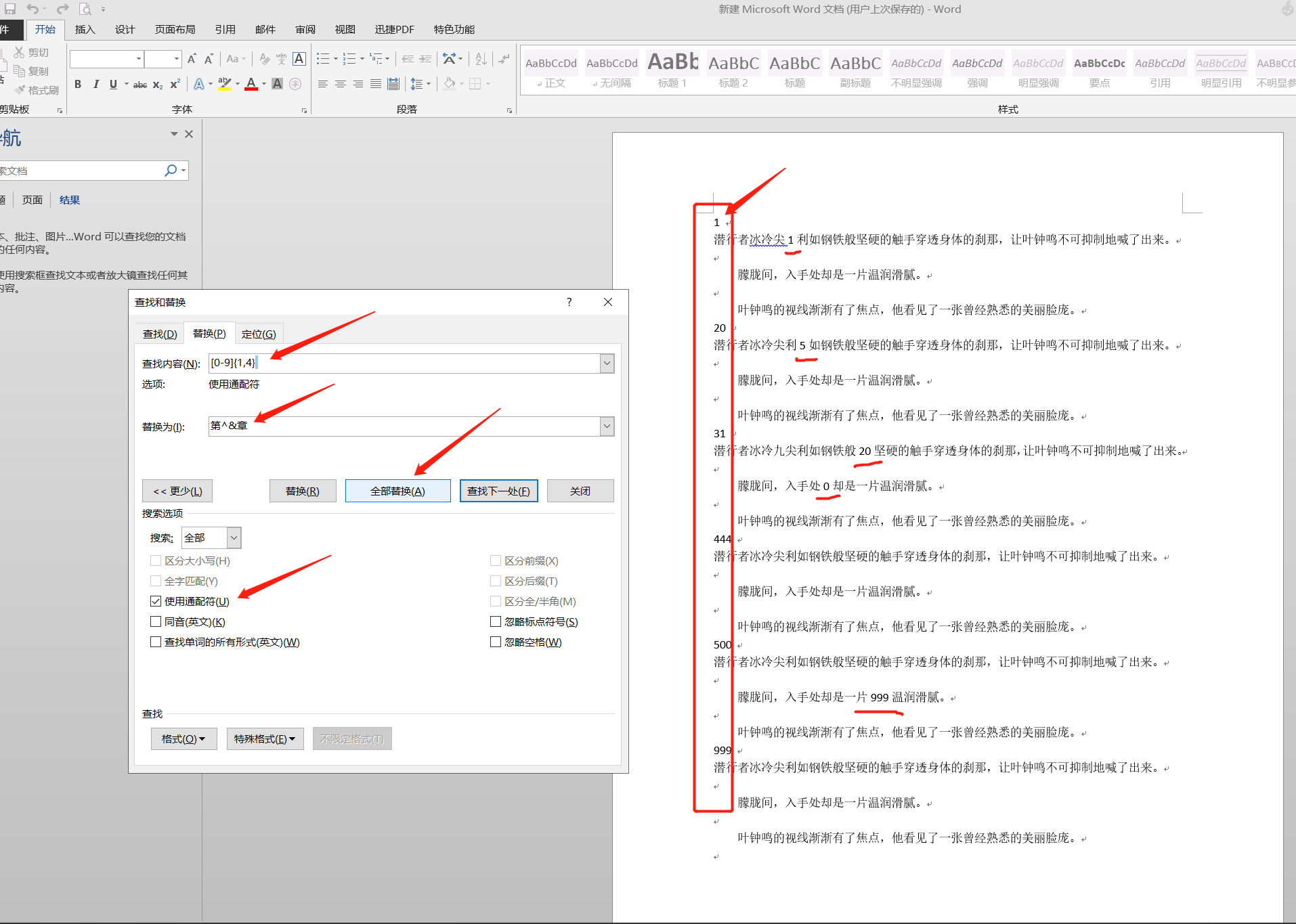Image resolution: width=1296 pixels, height=924 pixels.
Task: Apply strikethrough to text
Action: (x=139, y=84)
